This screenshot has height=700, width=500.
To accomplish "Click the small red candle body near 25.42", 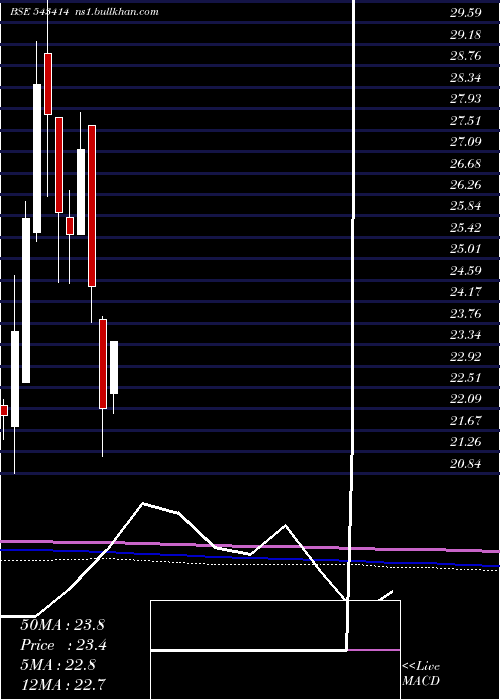I will [70, 226].
